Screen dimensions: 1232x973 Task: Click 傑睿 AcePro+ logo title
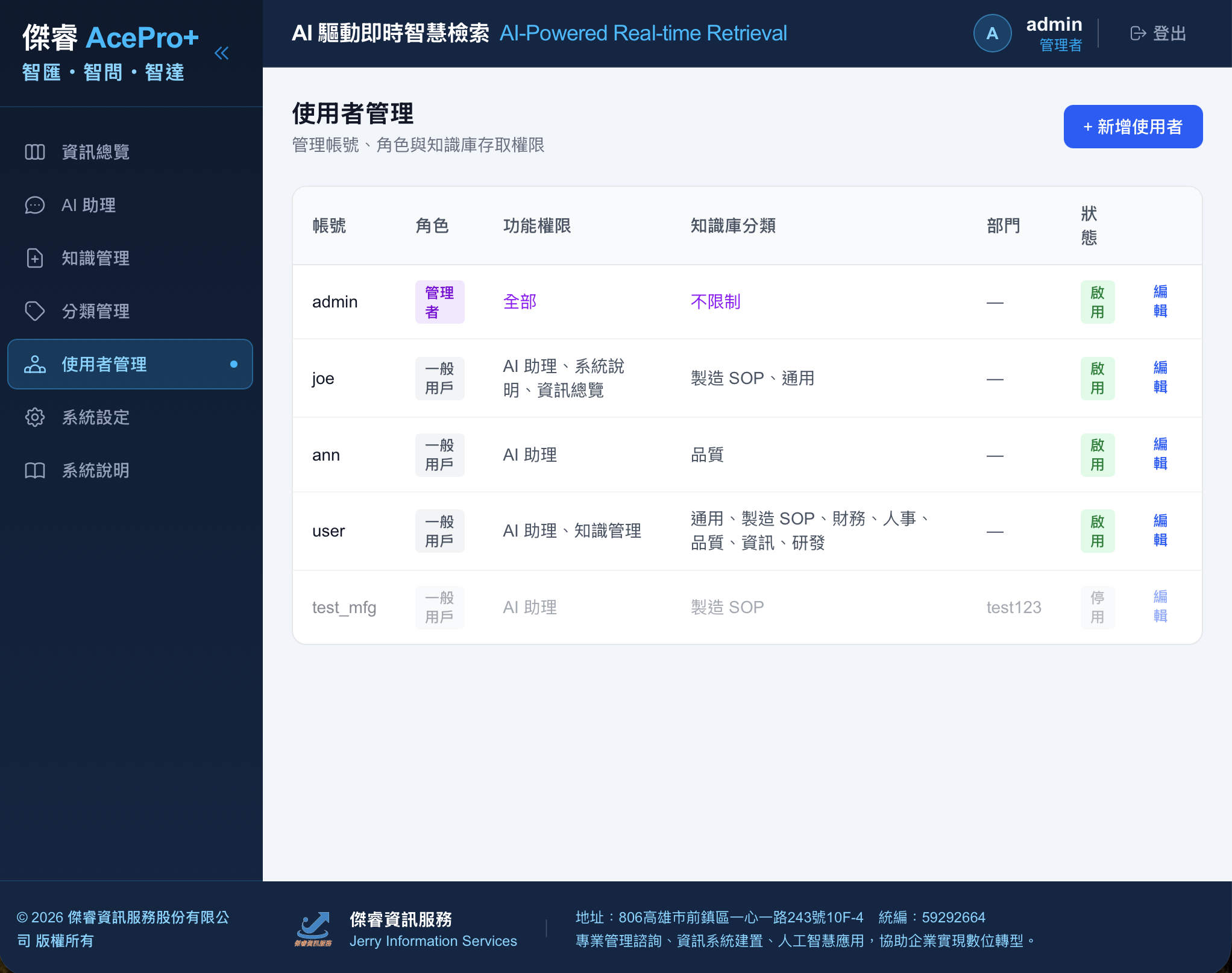click(111, 37)
